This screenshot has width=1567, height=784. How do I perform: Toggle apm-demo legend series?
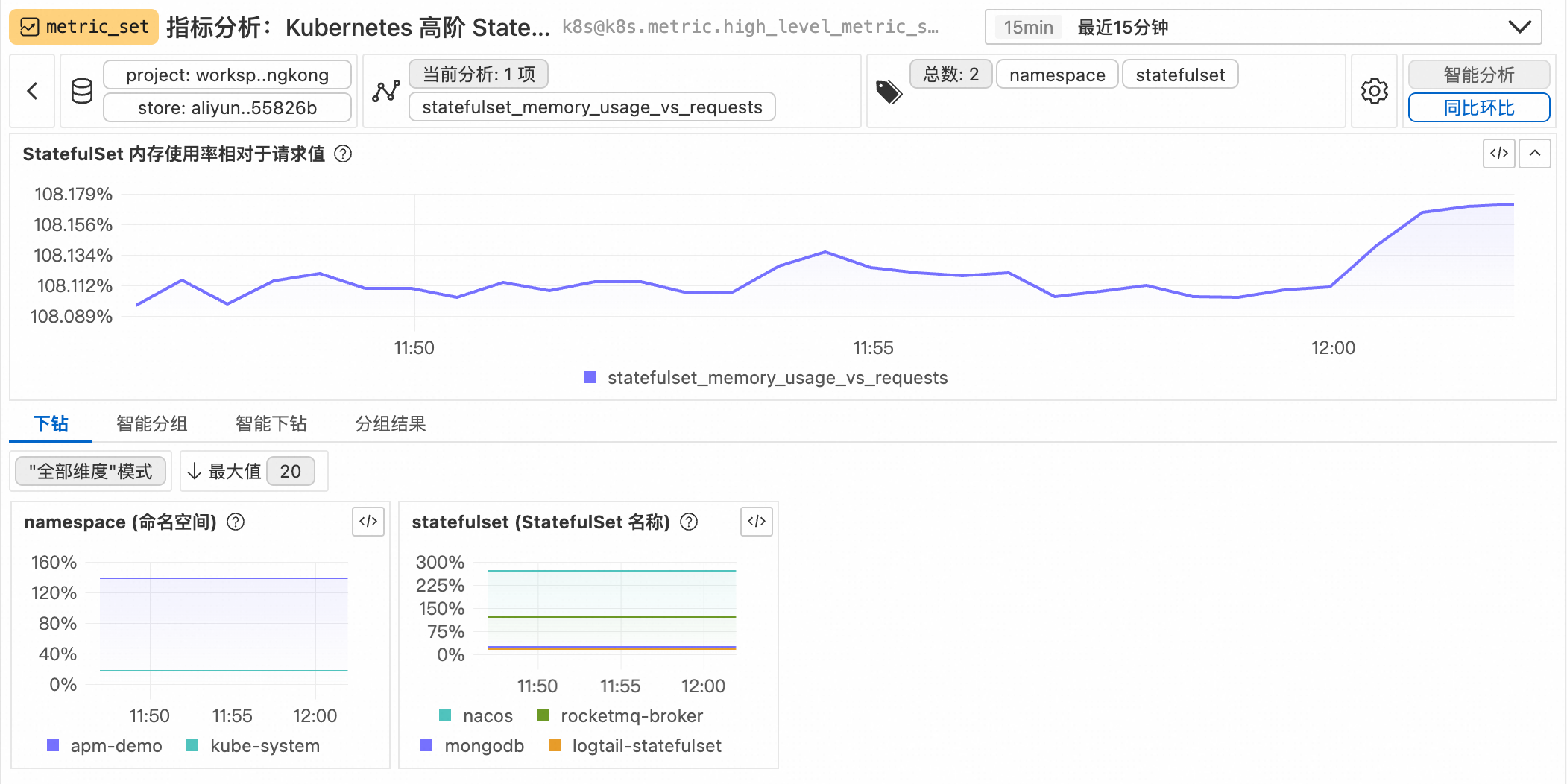click(104, 745)
